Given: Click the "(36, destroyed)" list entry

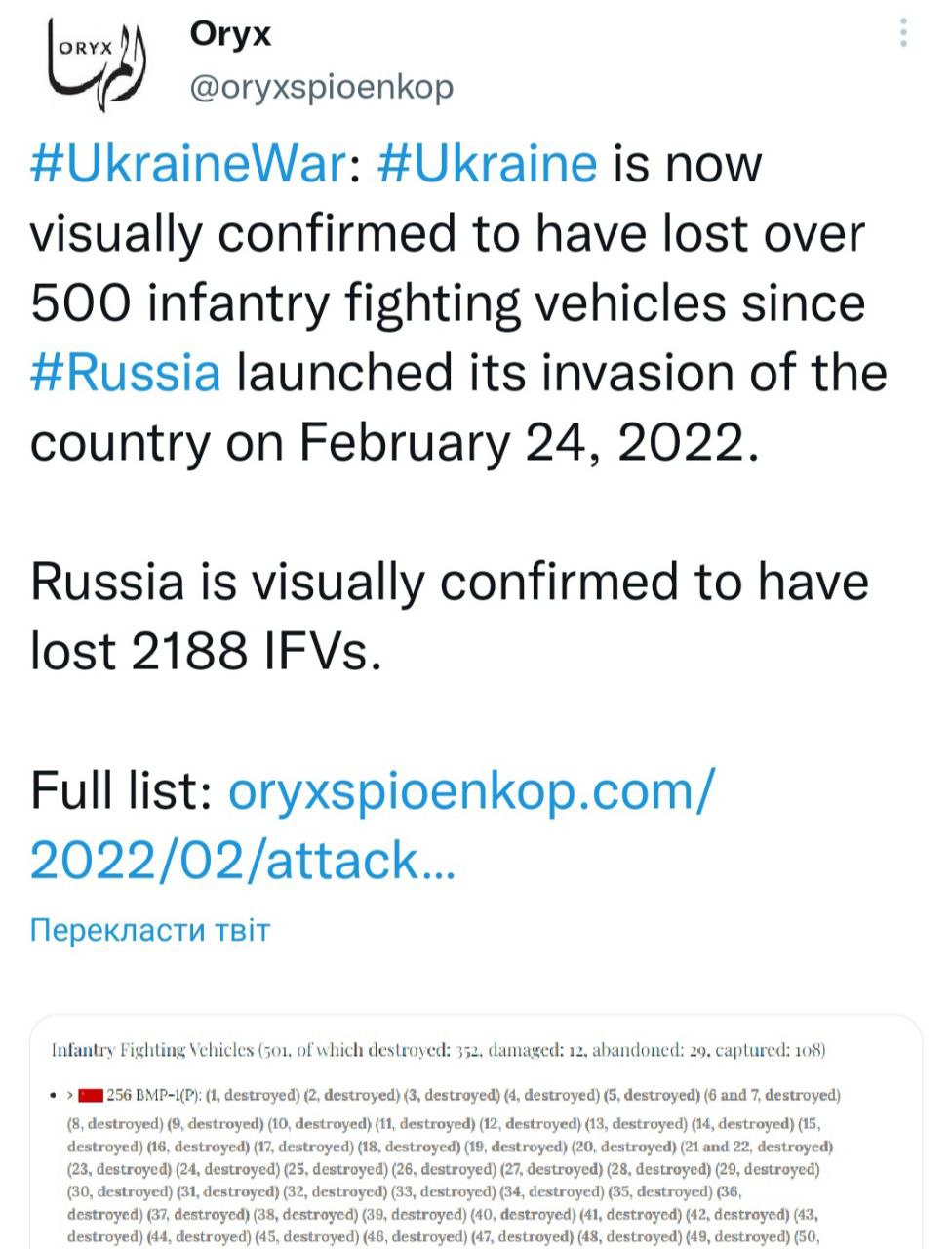Looking at the screenshot, I should click(730, 1191).
